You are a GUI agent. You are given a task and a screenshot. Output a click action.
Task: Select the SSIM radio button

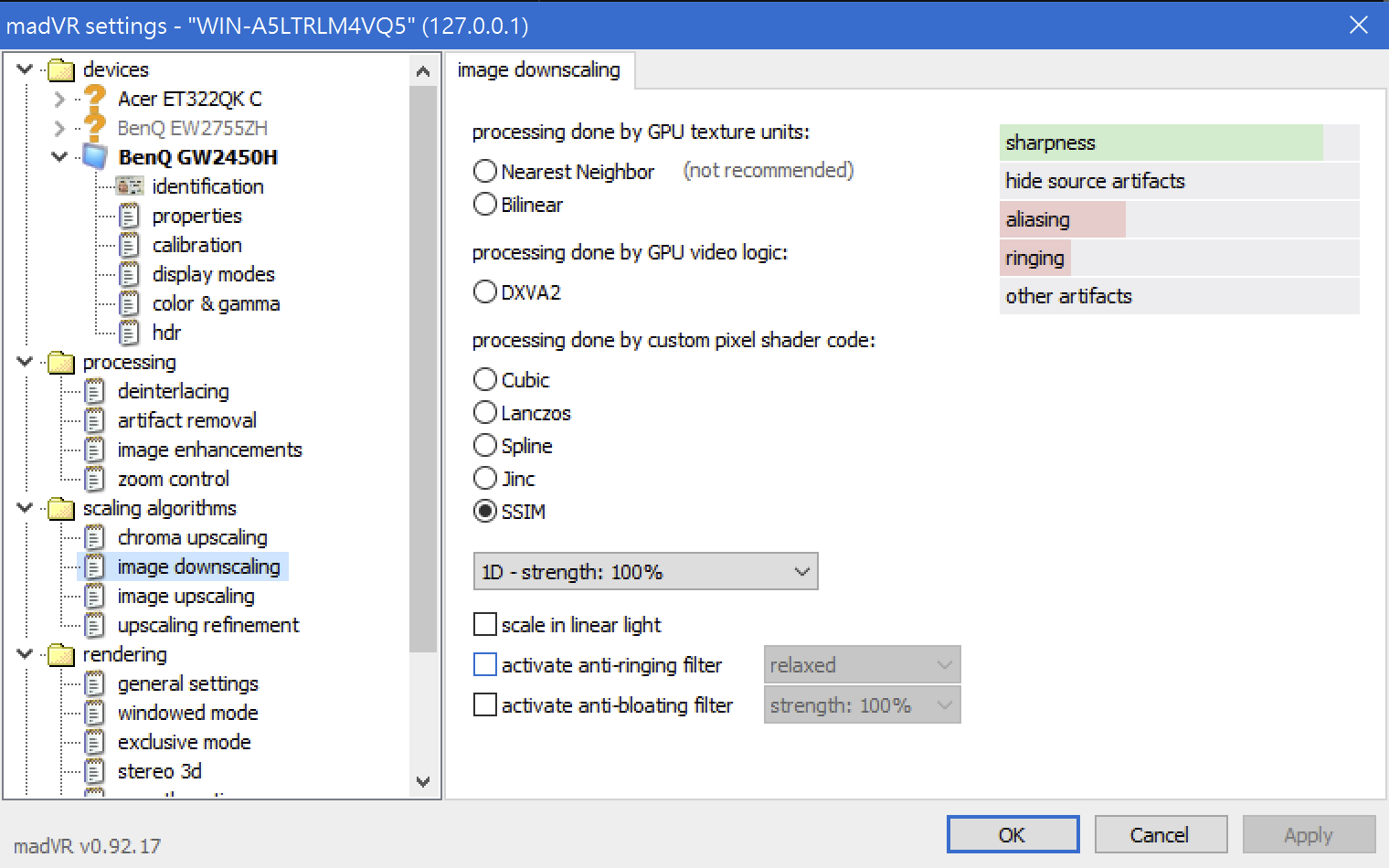coord(485,511)
